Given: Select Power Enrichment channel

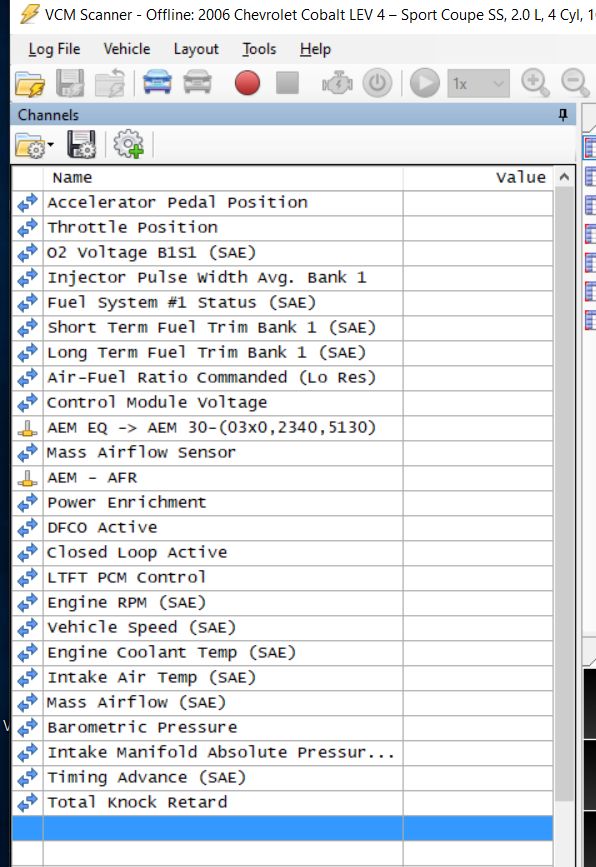Looking at the screenshot, I should [x=283, y=502].
